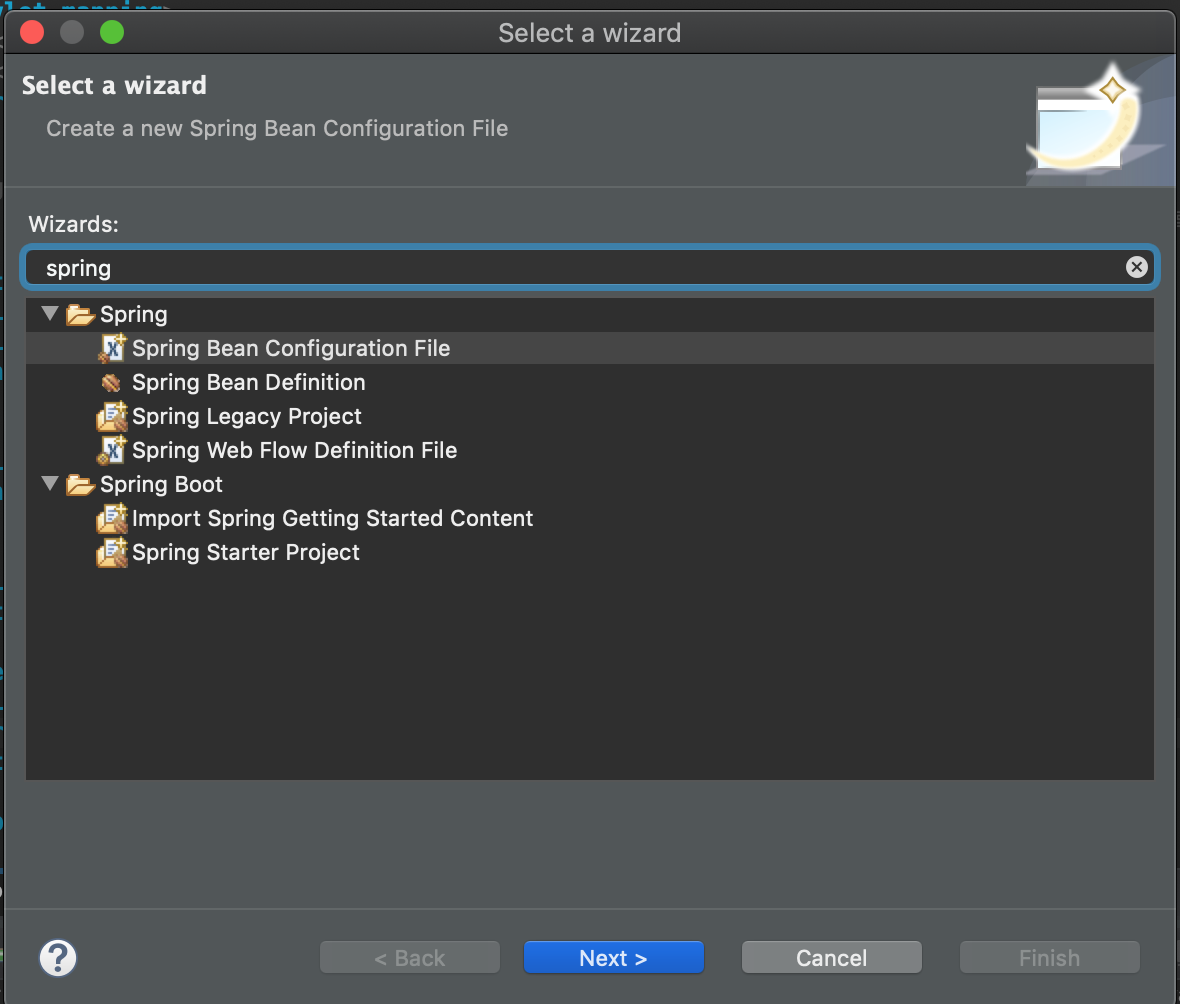Clear the wizard filter text with the X icon
This screenshot has width=1180, height=1004.
pyautogui.click(x=1136, y=267)
